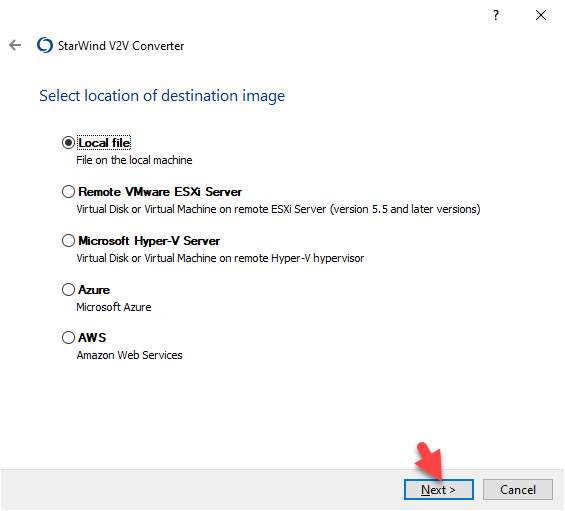This screenshot has width=565, height=511.
Task: Click the 'StarWind V2V Converter' title text
Action: pyautogui.click(x=121, y=46)
